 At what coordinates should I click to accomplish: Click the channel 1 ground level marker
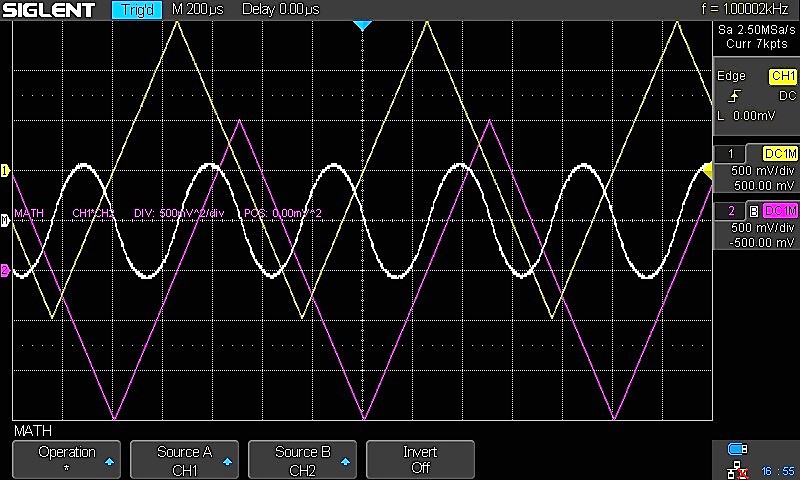4,171
